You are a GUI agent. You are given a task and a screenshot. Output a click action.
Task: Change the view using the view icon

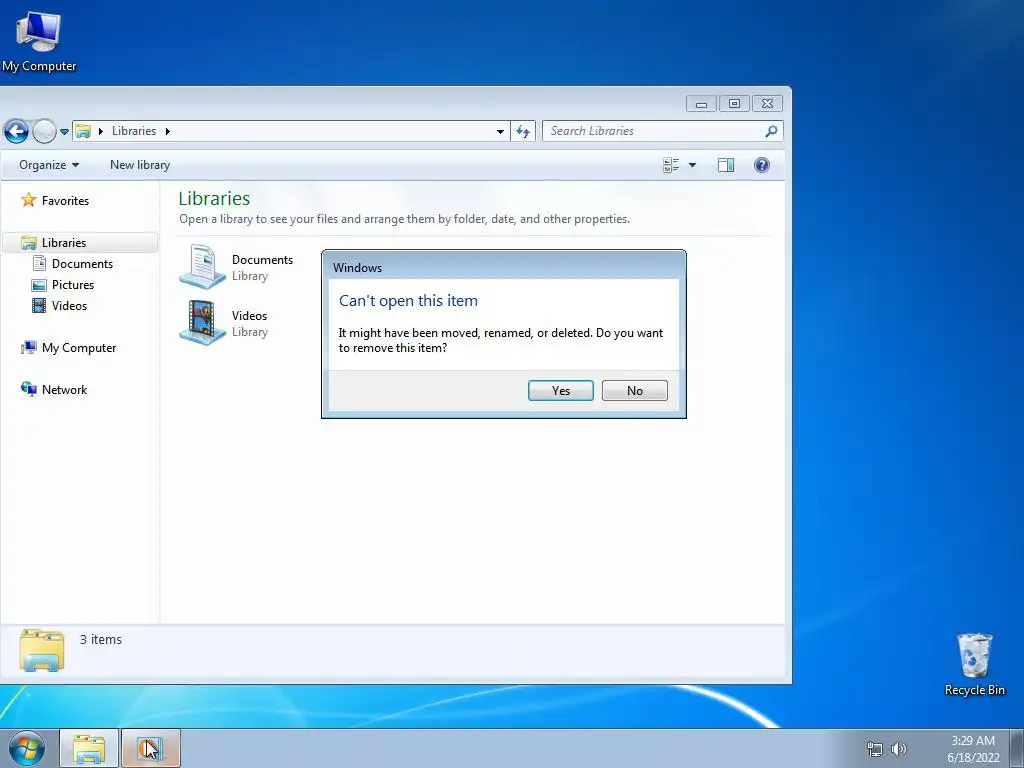671,165
